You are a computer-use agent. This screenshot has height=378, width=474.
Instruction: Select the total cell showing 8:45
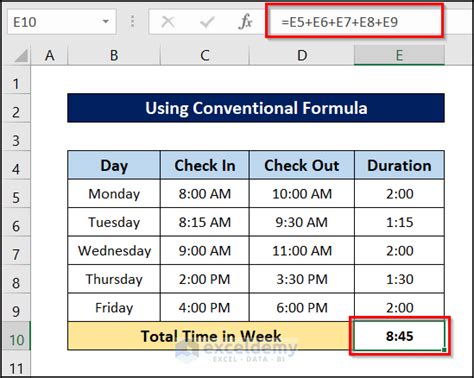[399, 336]
